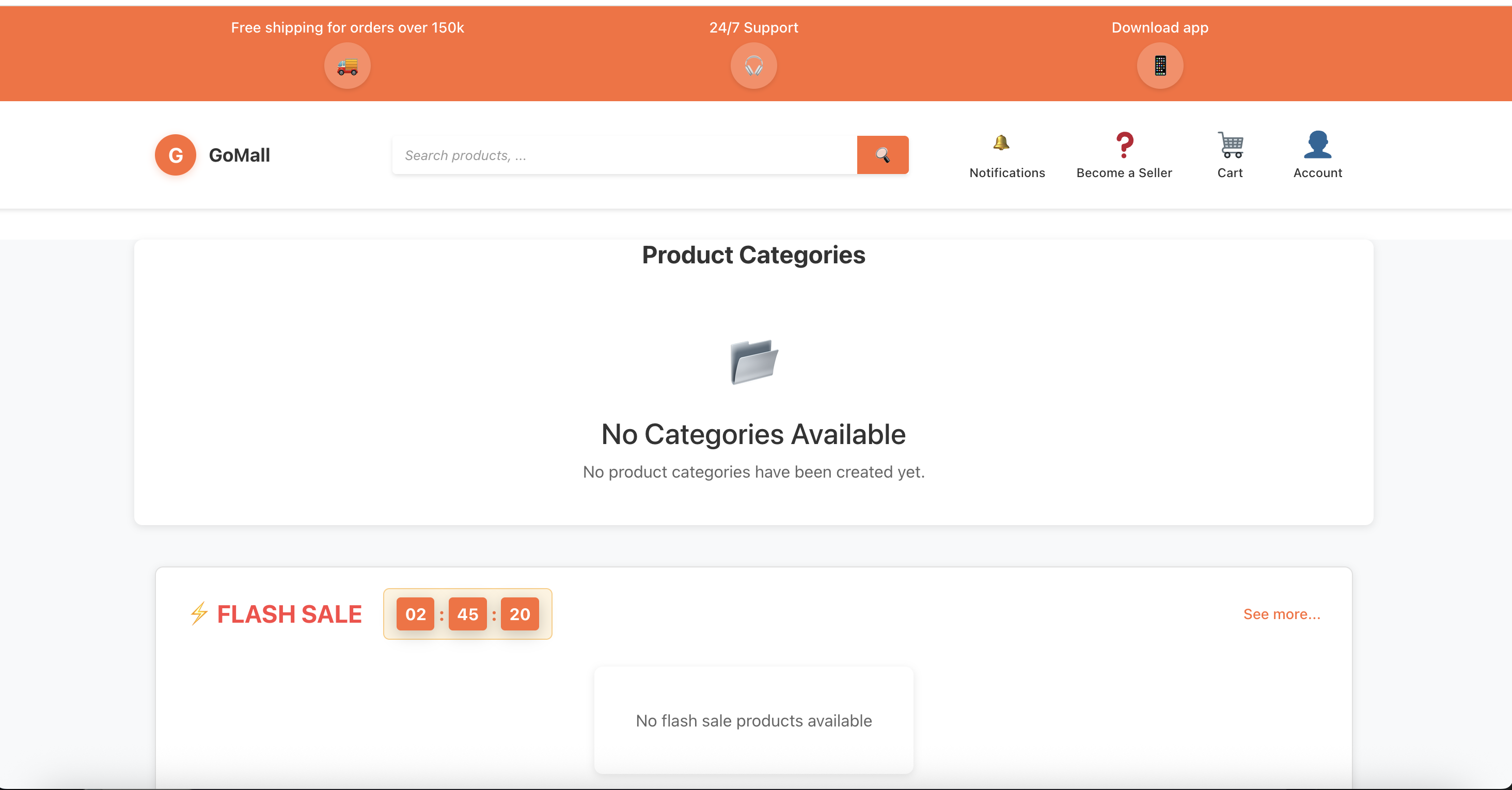This screenshot has height=790, width=1512.
Task: Click the GoMall logo circle
Action: pyautogui.click(x=175, y=154)
